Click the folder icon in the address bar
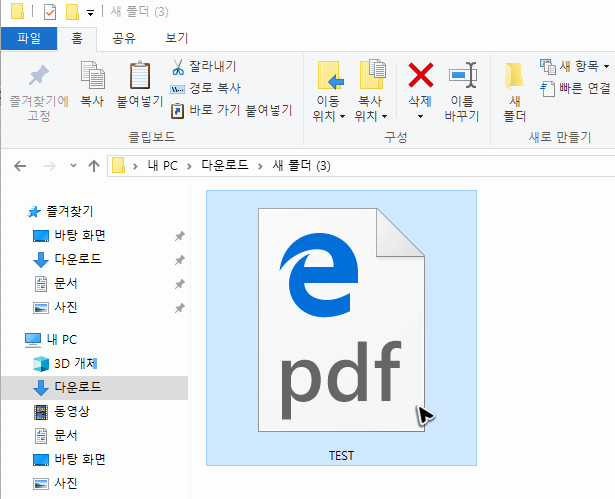 [118, 166]
